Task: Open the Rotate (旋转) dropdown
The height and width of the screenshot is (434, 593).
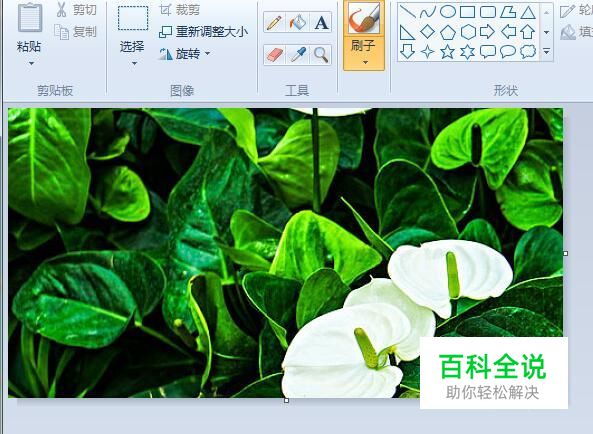Action: point(185,54)
